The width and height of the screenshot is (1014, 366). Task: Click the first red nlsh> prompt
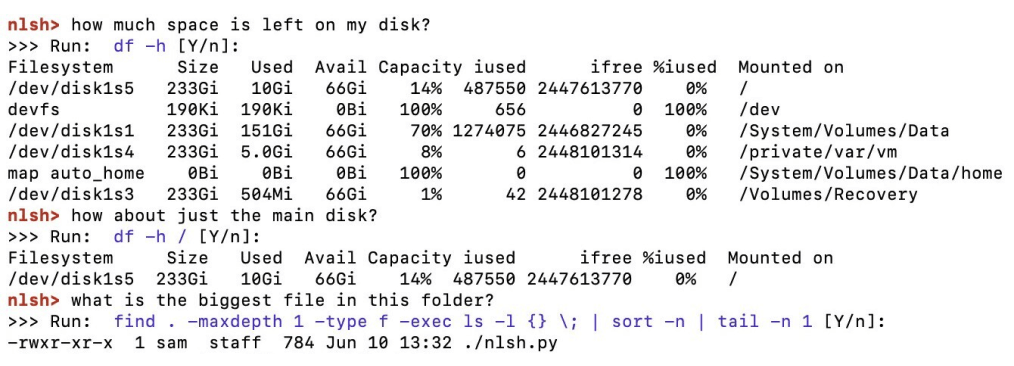34,26
